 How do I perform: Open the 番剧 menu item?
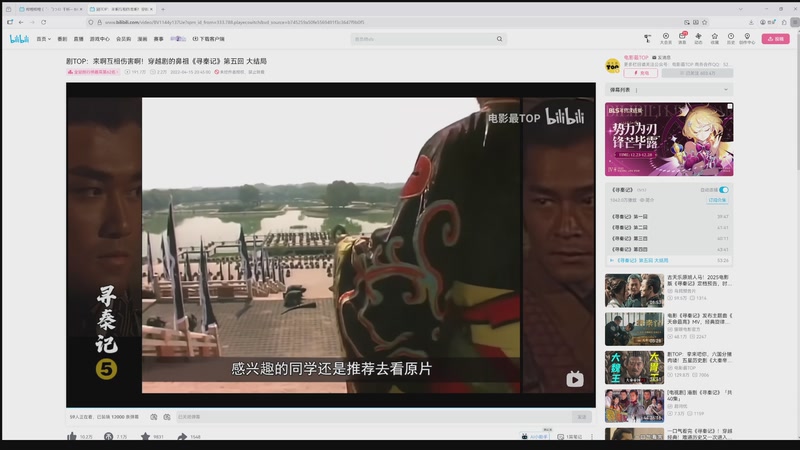62,39
